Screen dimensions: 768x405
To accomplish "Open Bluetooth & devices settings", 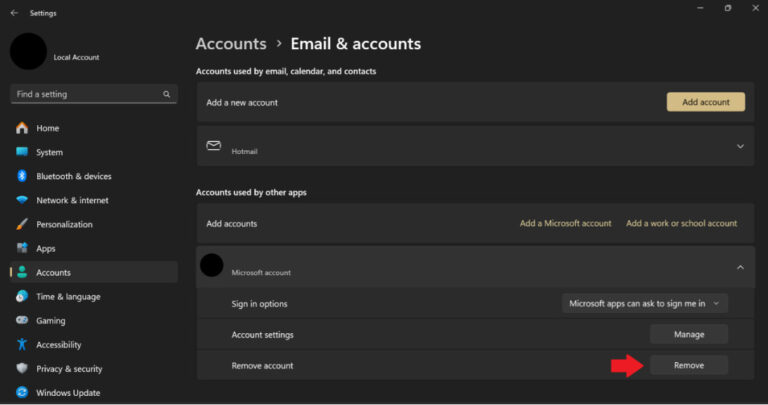I will point(94,176).
